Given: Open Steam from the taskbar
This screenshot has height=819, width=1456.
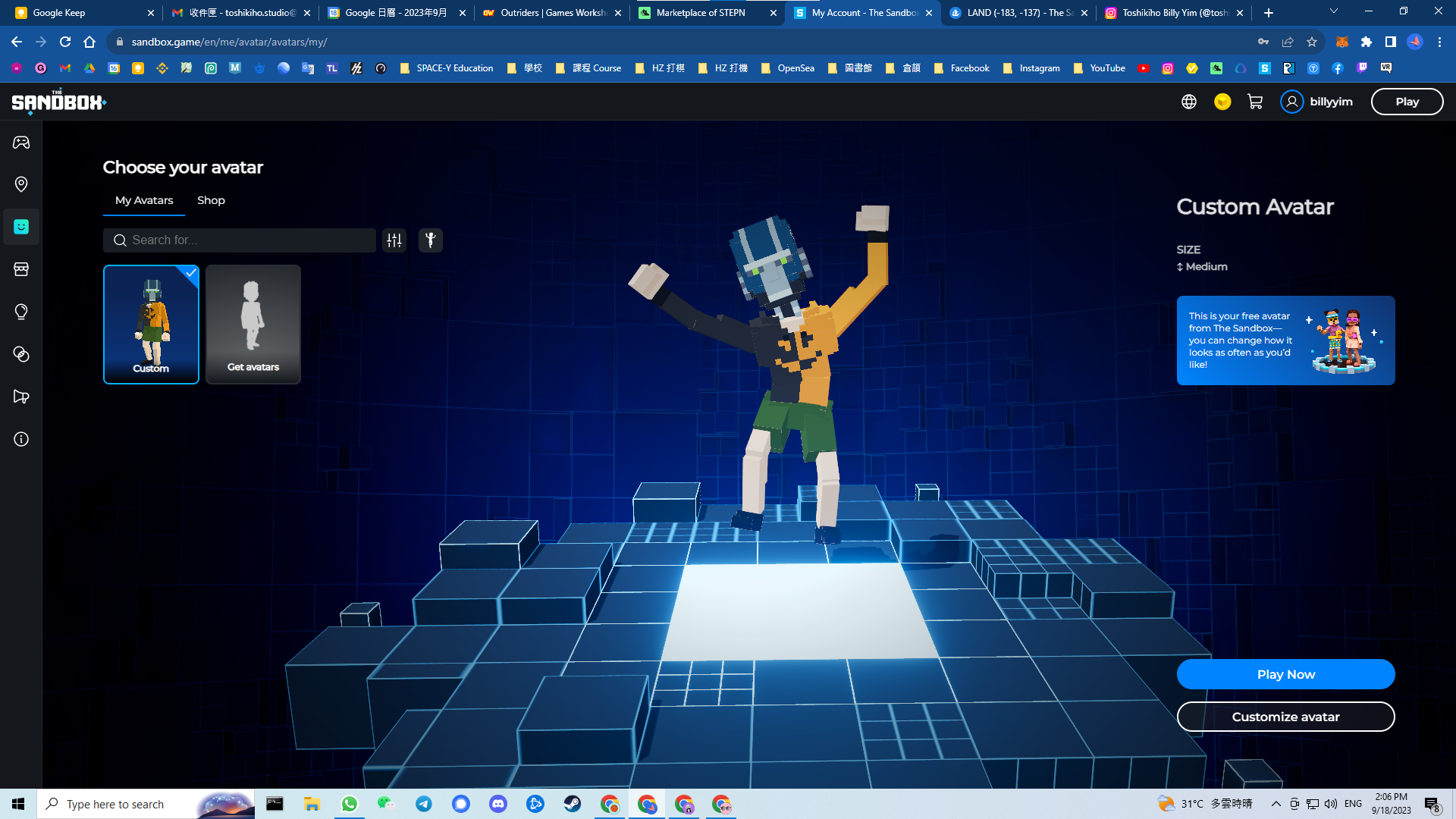Looking at the screenshot, I should tap(573, 804).
